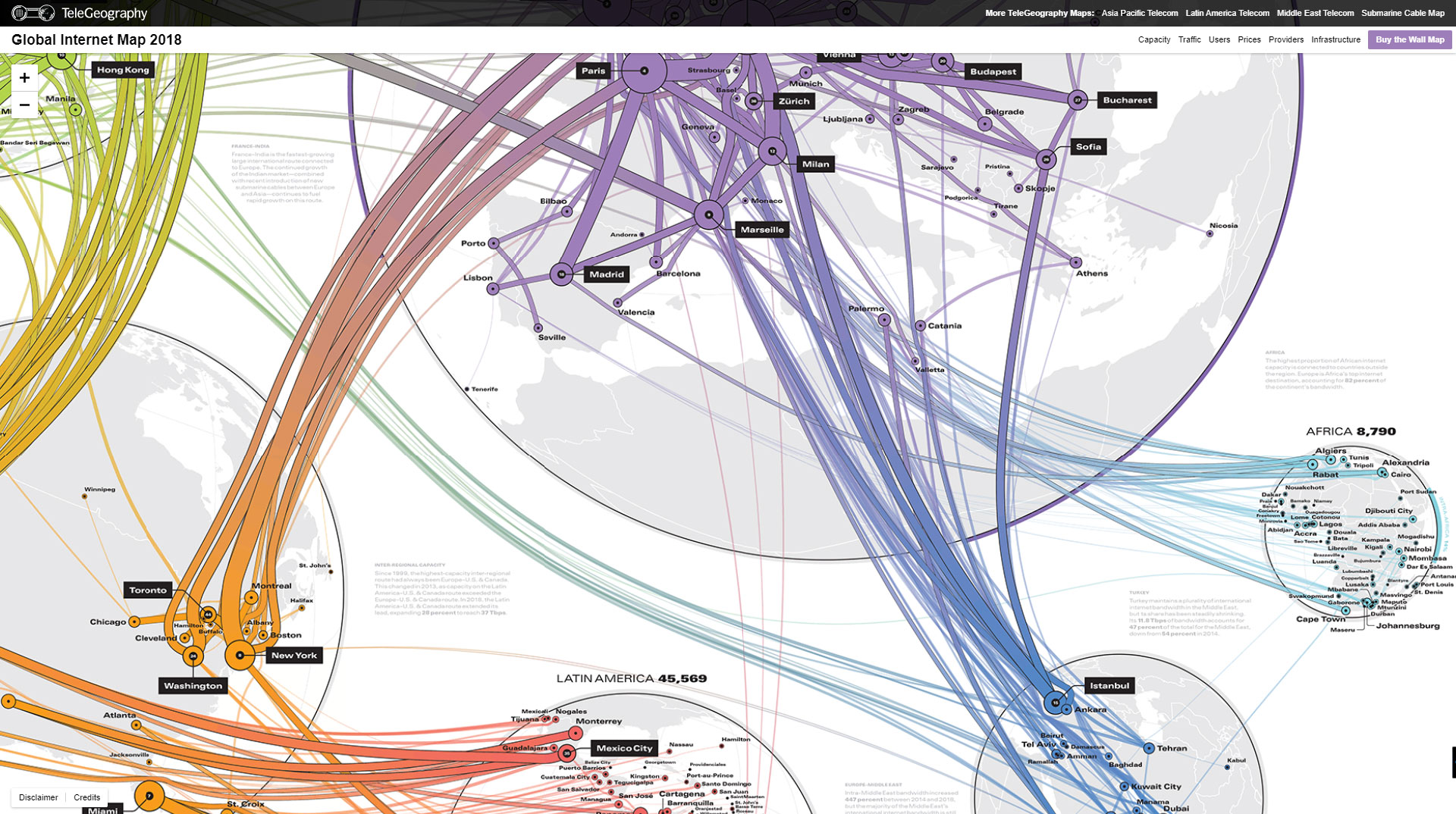The height and width of the screenshot is (814, 1456).
Task: Click the Istanbul node circle
Action: tap(1055, 703)
